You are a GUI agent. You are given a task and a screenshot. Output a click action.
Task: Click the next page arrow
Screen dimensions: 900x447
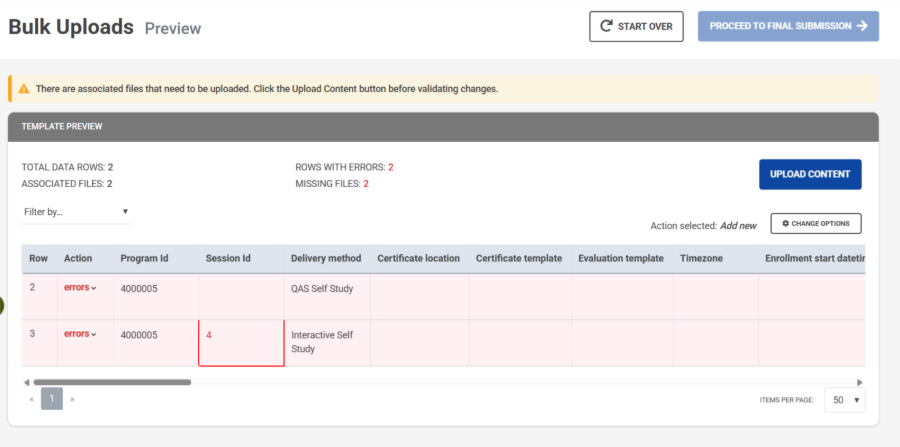coord(72,399)
